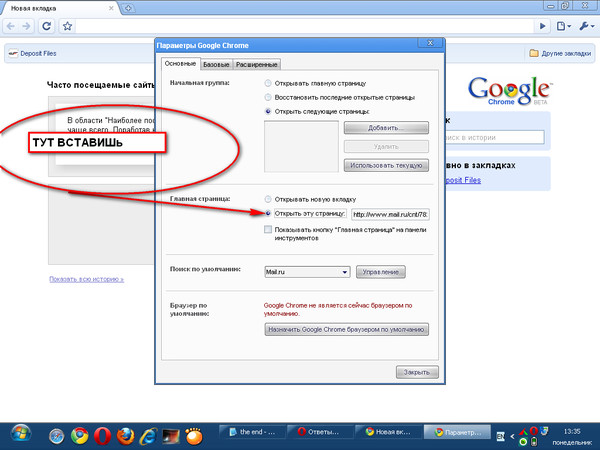Click the red Opera tray icon

[x=533, y=431]
